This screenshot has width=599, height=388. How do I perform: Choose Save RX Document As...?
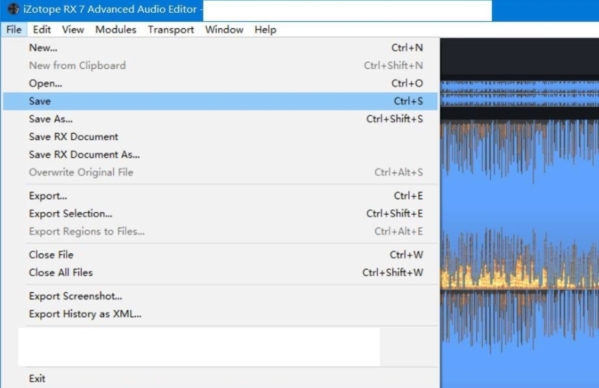tap(220, 154)
